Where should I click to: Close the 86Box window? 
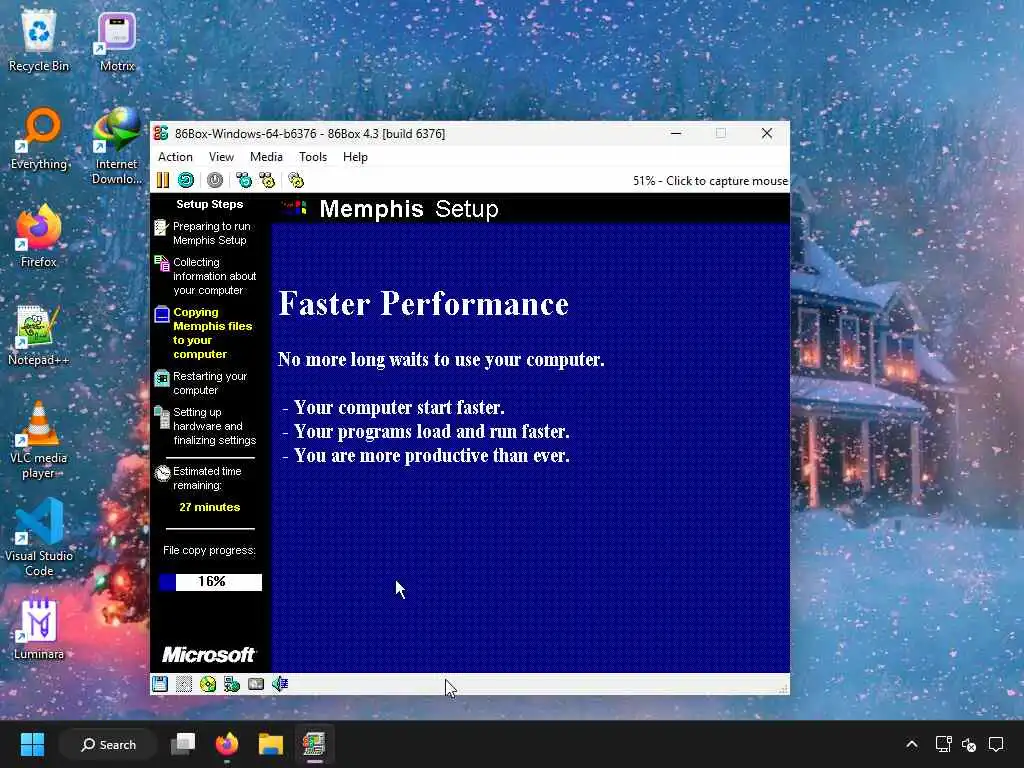[767, 133]
